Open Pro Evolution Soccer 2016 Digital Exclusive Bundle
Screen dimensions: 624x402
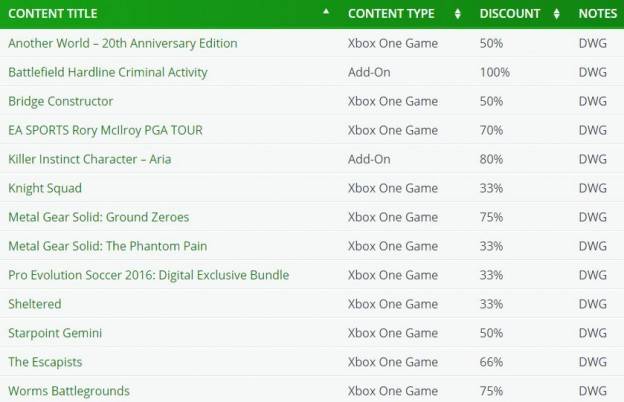[x=148, y=275]
